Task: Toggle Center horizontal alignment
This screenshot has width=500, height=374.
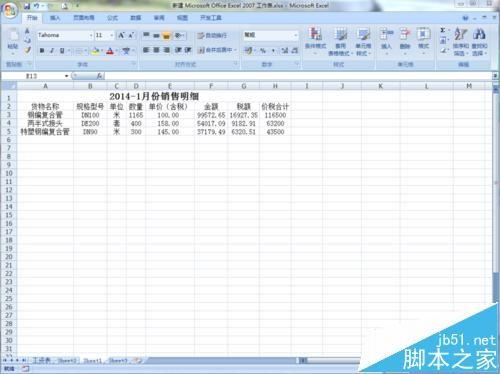Action: pyautogui.click(x=156, y=50)
